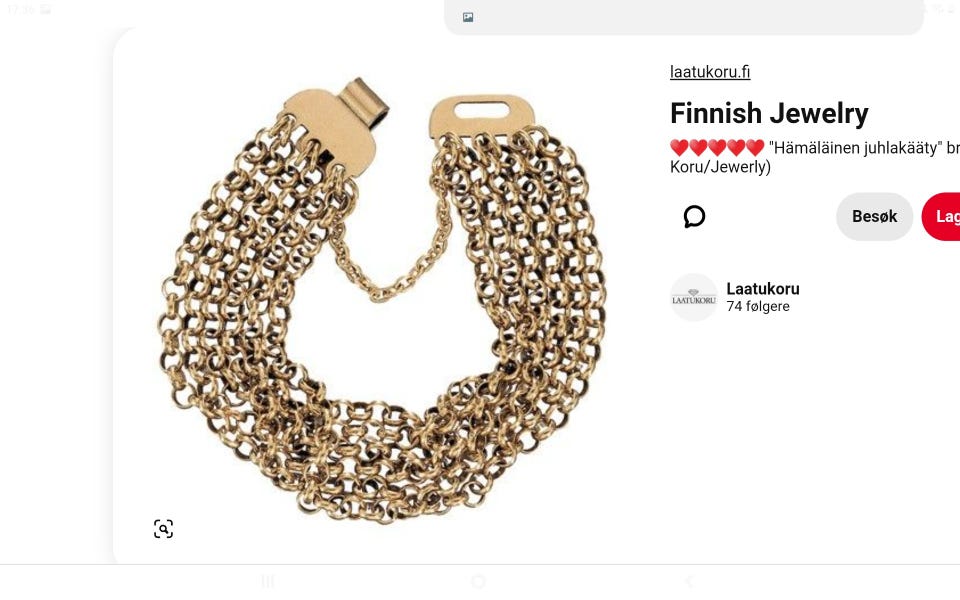Open the comment speech bubble icon
This screenshot has width=960, height=600.
694,217
